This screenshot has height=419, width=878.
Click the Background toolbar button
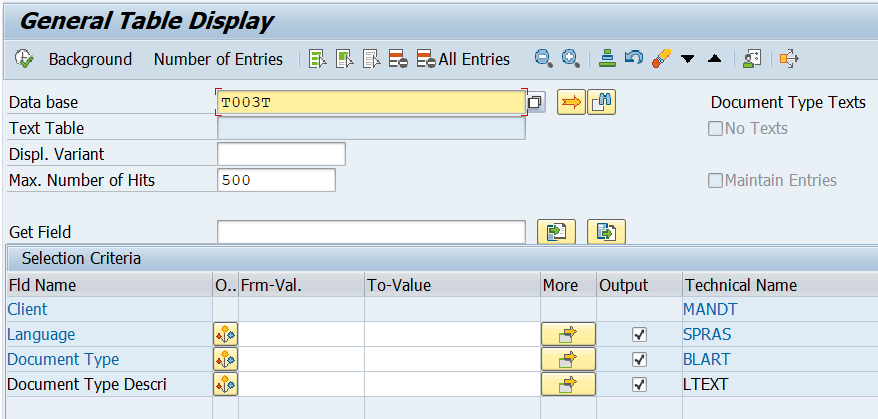(x=90, y=59)
